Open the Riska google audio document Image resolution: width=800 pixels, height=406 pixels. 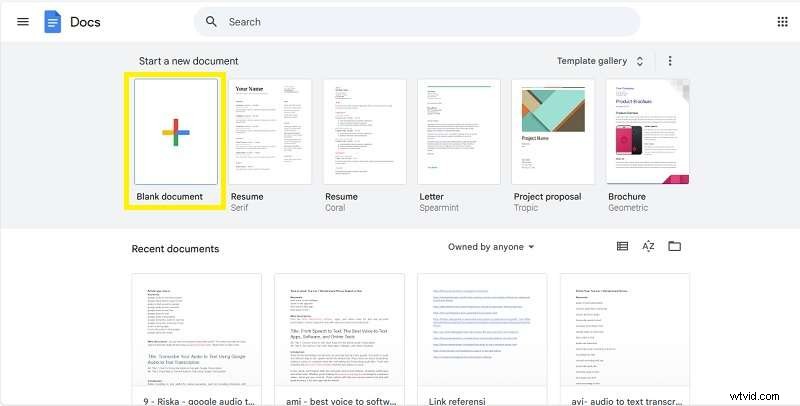pyautogui.click(x=196, y=340)
